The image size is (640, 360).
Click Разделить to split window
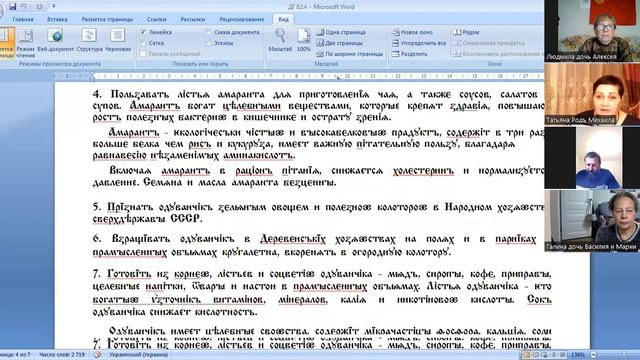coord(410,54)
